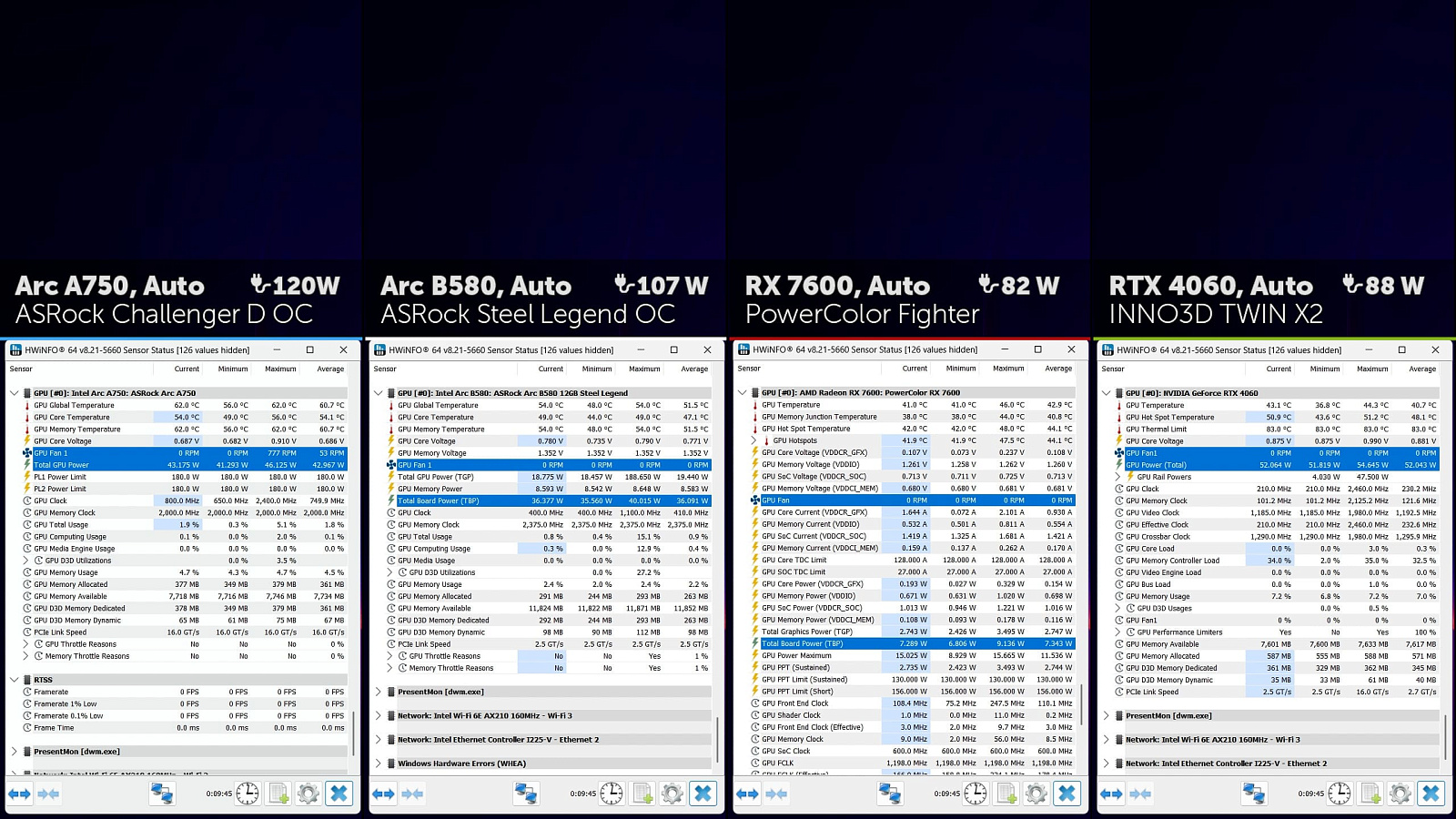Open remote network icon in Arc B580 window
This screenshot has height=819, width=1456.
(x=526, y=794)
